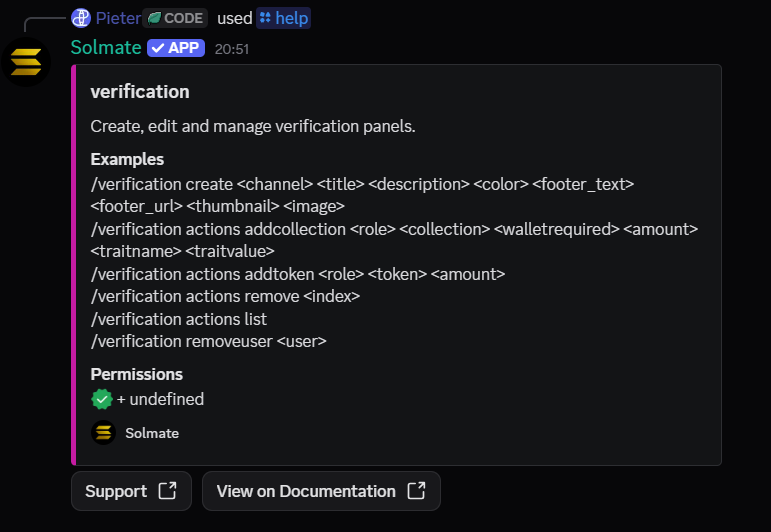This screenshot has height=532, width=771.
Task: Click the checkmark icon in the APP badge
Action: tap(158, 48)
